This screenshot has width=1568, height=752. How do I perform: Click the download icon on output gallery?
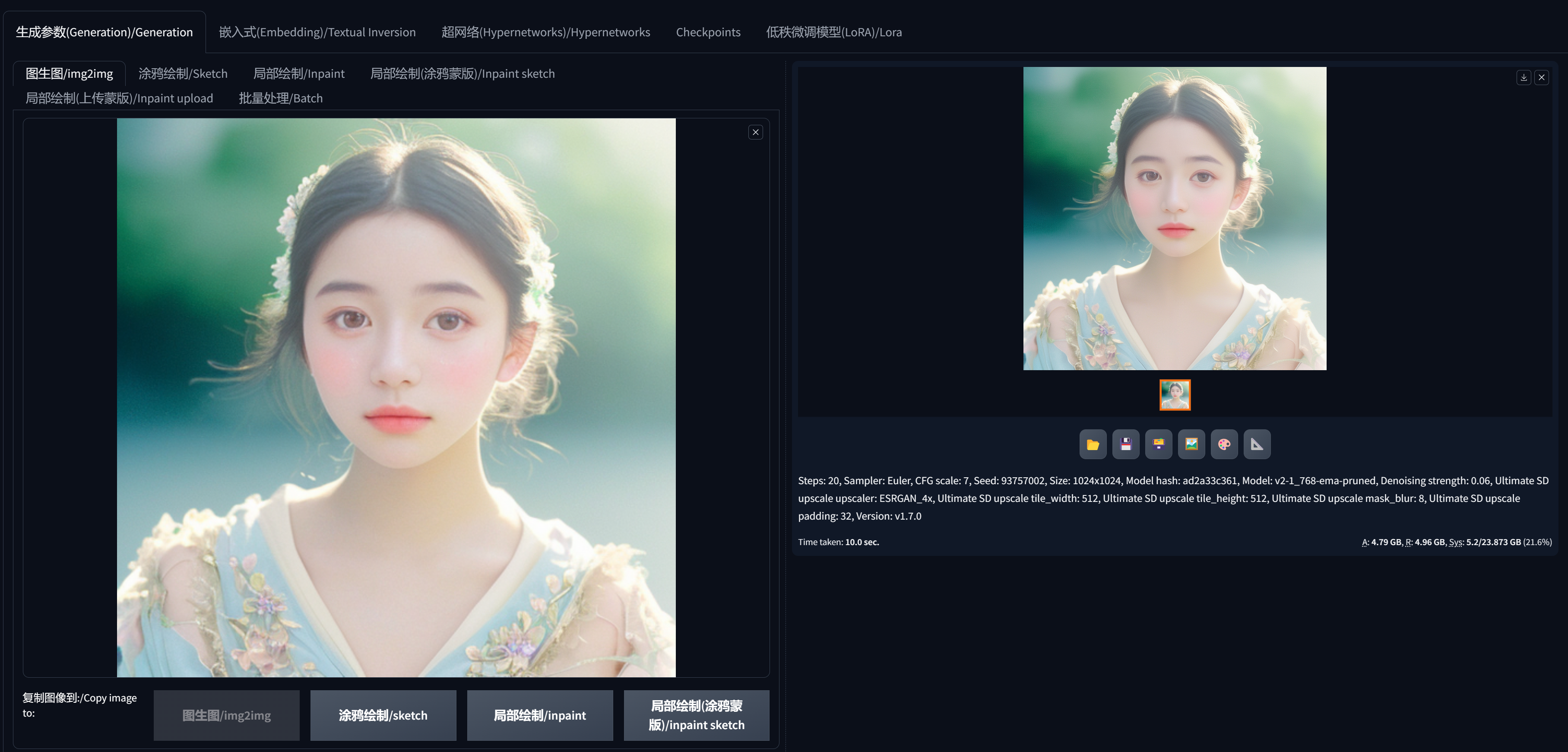1524,77
